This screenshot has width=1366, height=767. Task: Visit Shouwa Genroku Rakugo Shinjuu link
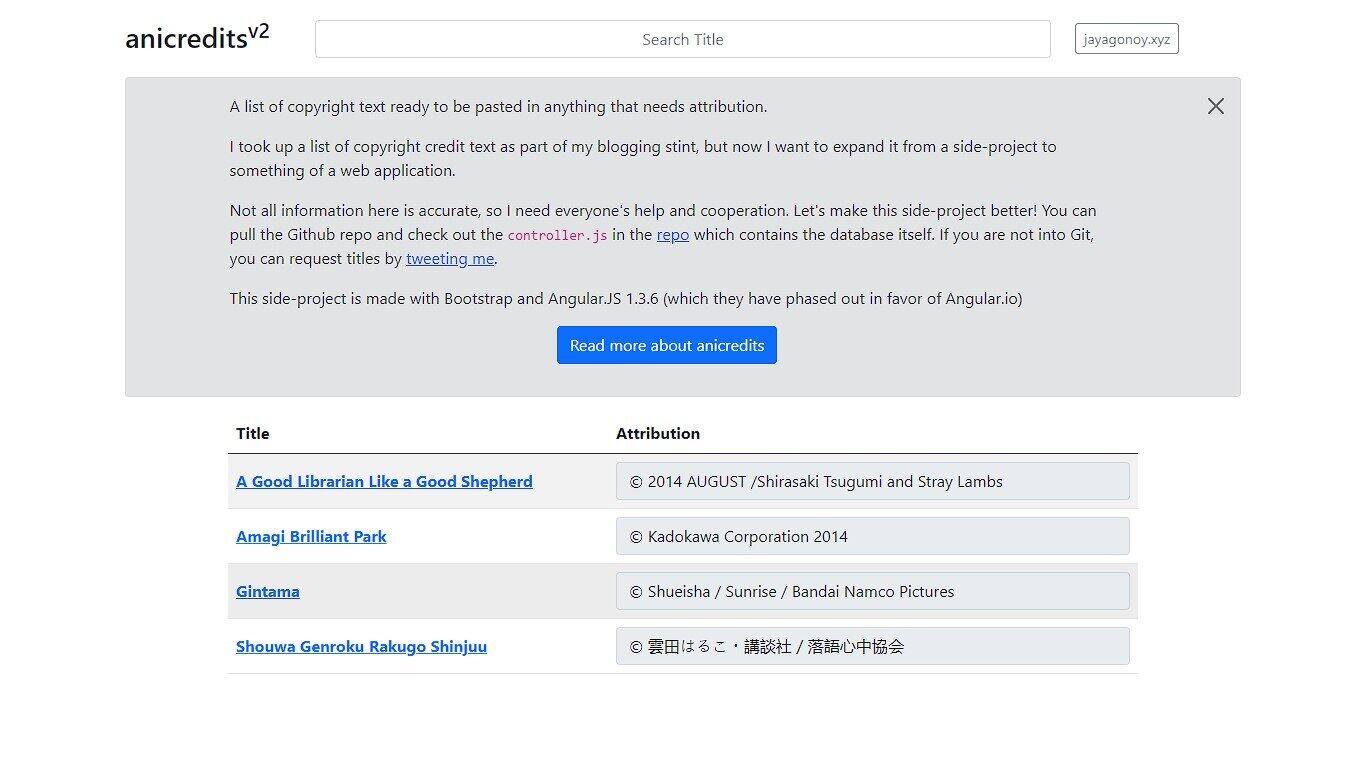pos(361,646)
